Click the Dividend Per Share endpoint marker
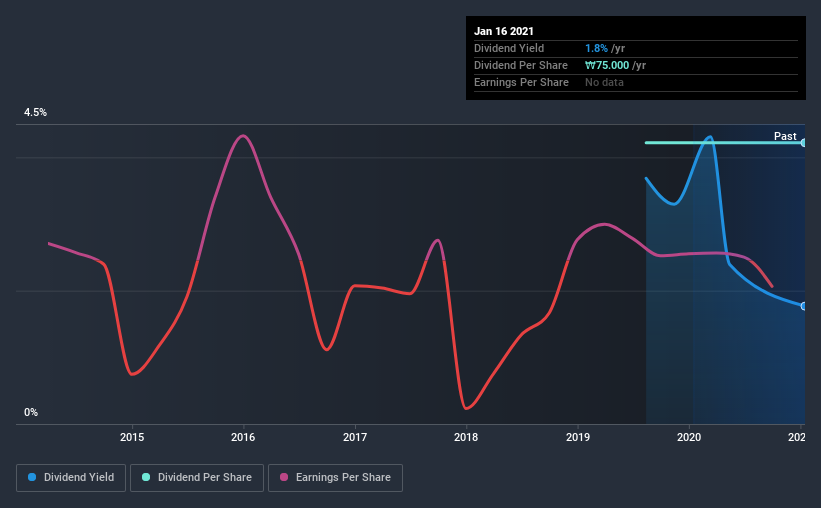Image resolution: width=821 pixels, height=508 pixels. click(x=804, y=142)
